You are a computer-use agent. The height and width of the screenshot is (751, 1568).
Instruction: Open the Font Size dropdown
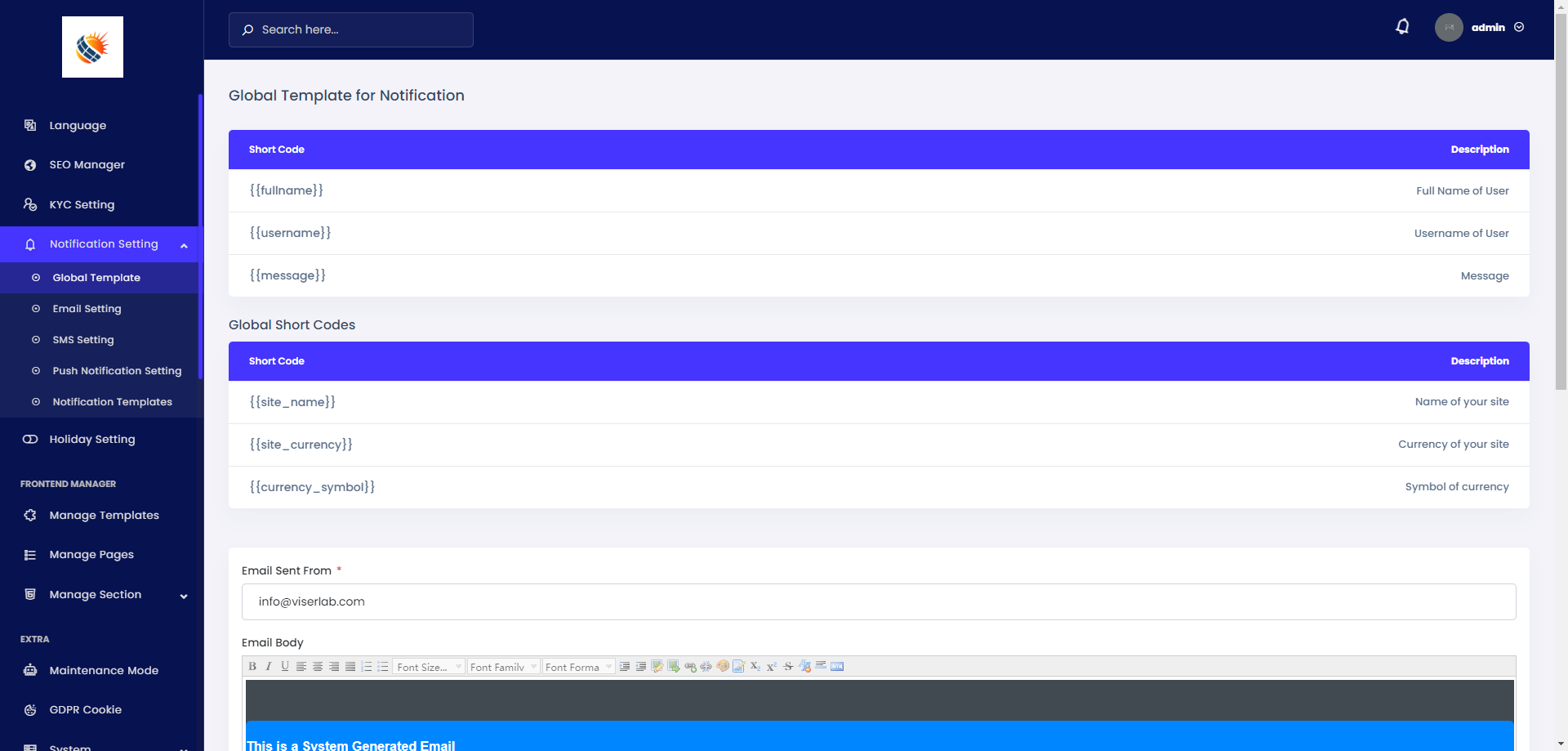click(429, 667)
